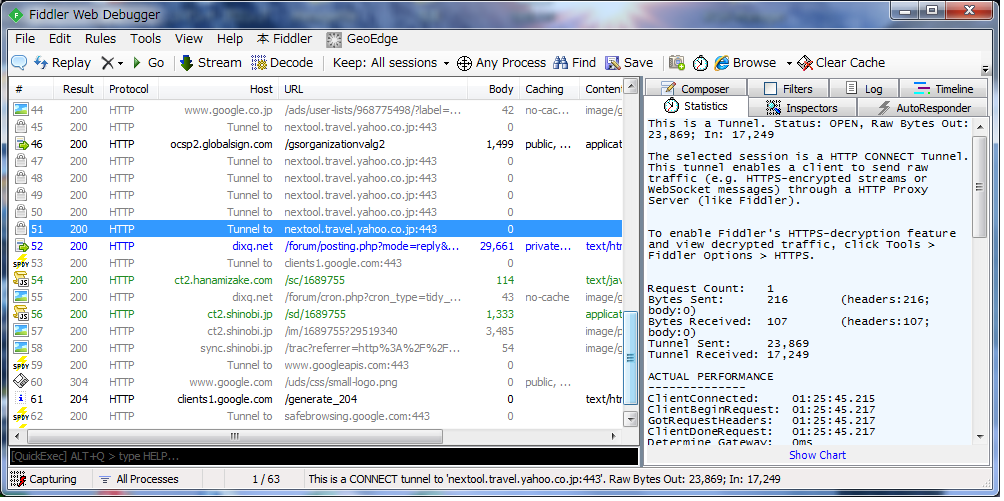1004x501 pixels.
Task: Click the Any Process target icon
Action: (x=464, y=63)
